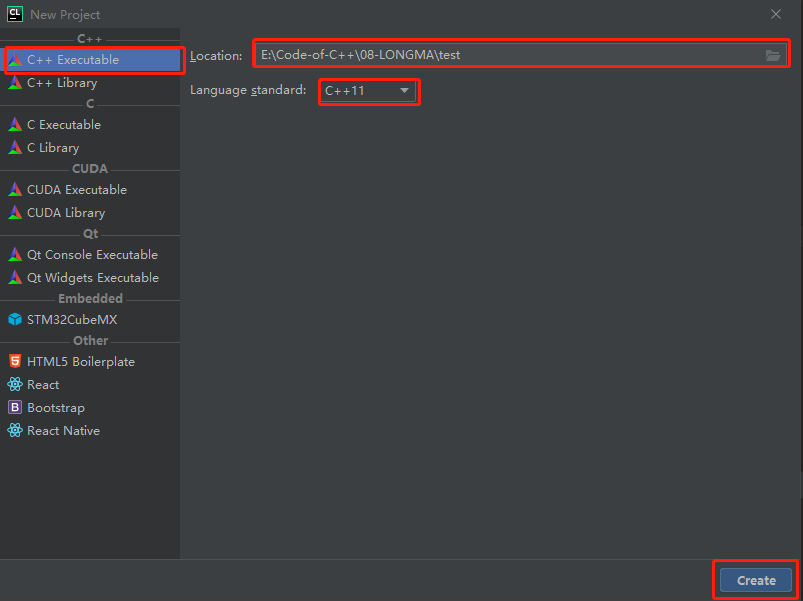Screen dimensions: 803x601
Task: Select React Native project type
Action: tap(90, 431)
